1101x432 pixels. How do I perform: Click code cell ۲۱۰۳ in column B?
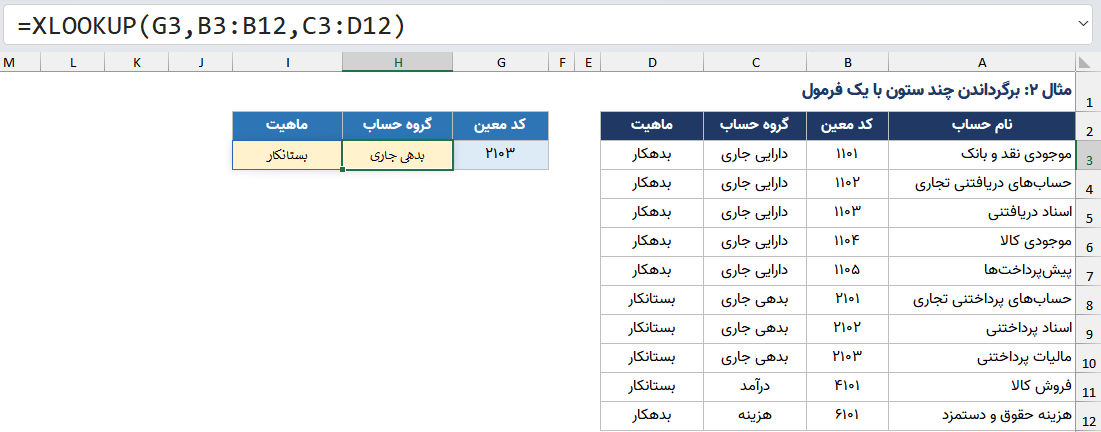click(x=848, y=358)
